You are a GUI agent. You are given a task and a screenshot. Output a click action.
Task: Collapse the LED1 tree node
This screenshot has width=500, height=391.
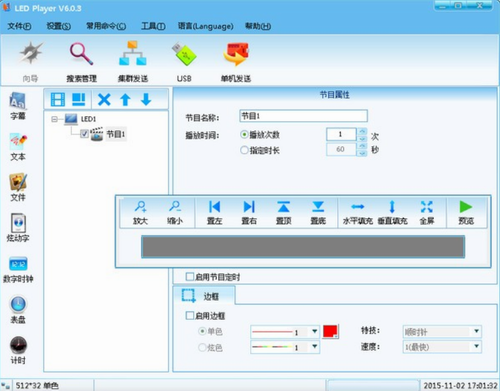click(x=54, y=119)
